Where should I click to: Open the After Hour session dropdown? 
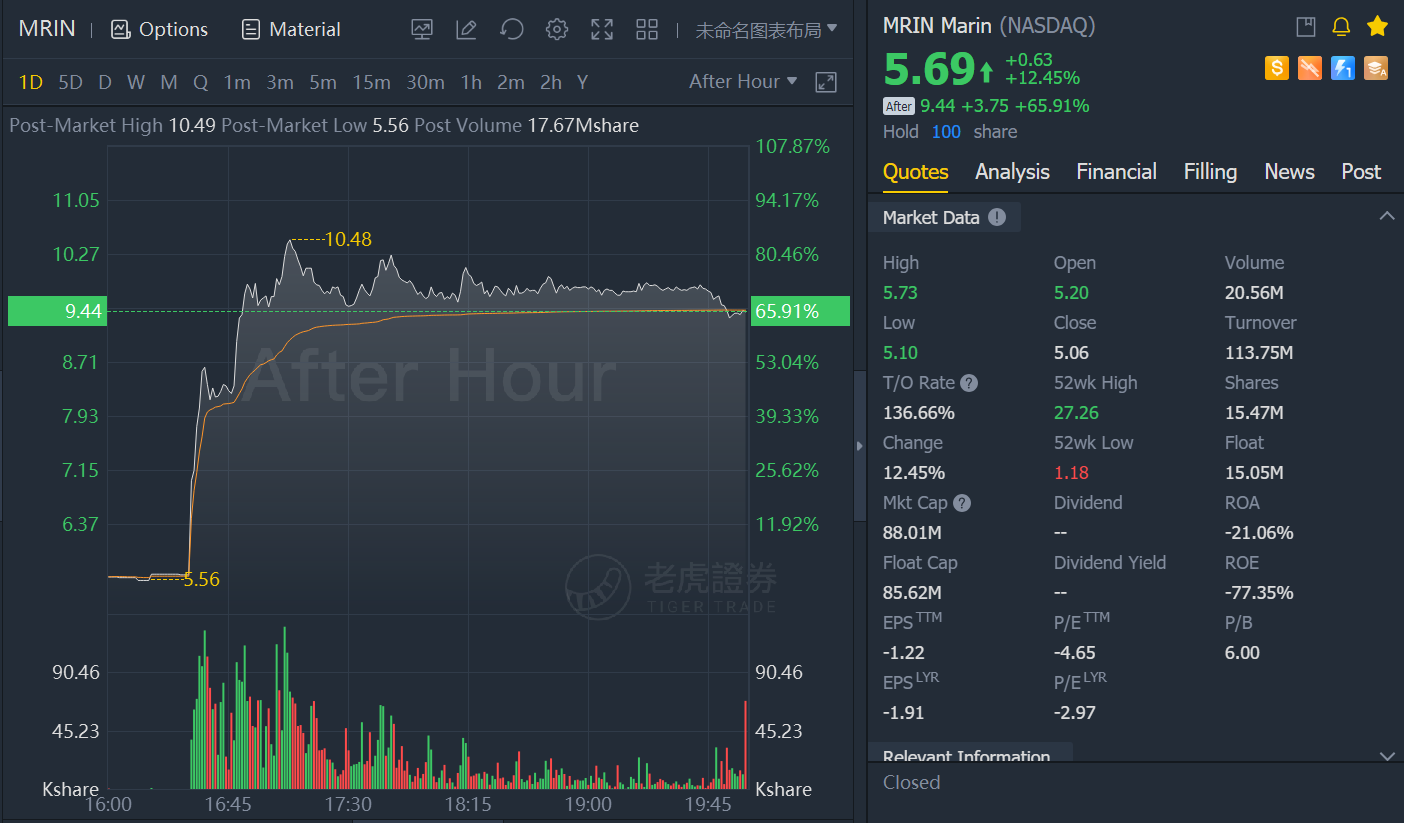[x=743, y=82]
